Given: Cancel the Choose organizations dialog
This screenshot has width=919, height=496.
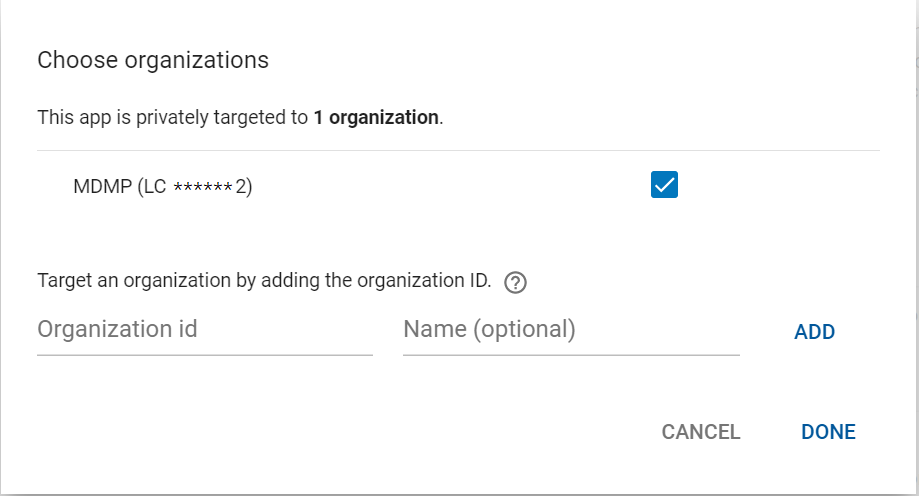Looking at the screenshot, I should pyautogui.click(x=701, y=432).
